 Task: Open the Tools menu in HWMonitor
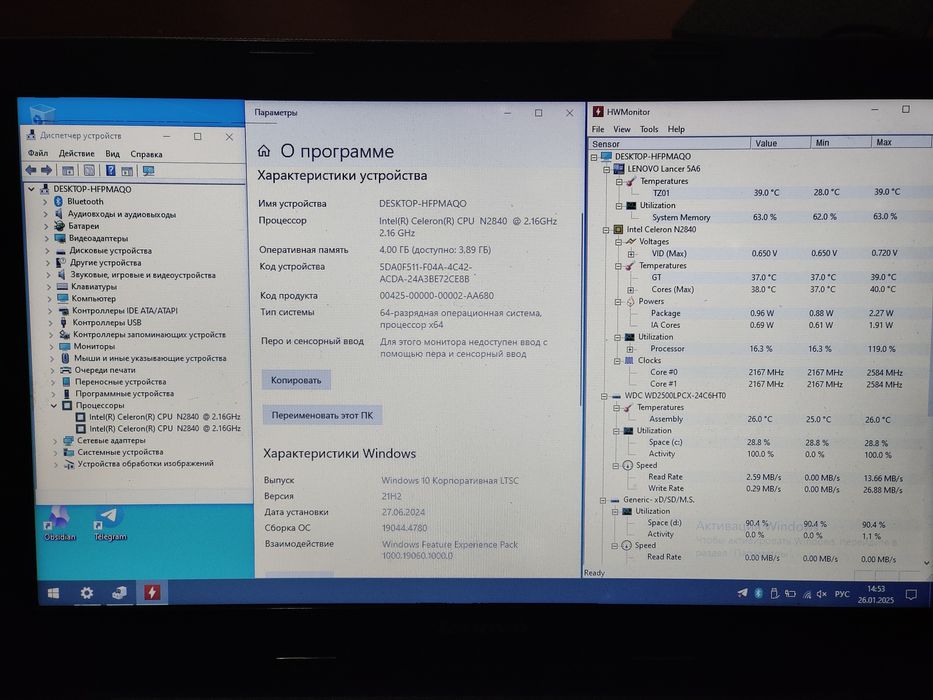click(649, 129)
